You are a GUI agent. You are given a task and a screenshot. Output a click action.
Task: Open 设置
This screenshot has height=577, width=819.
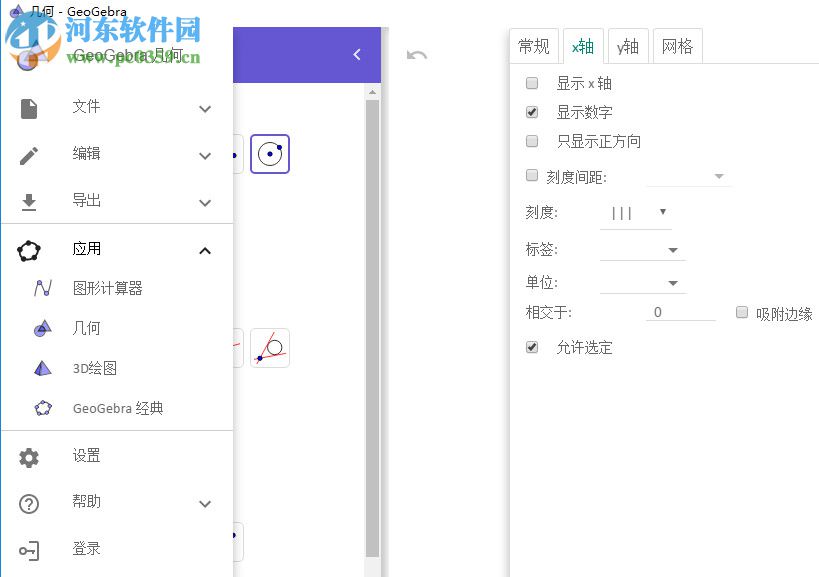117,457
